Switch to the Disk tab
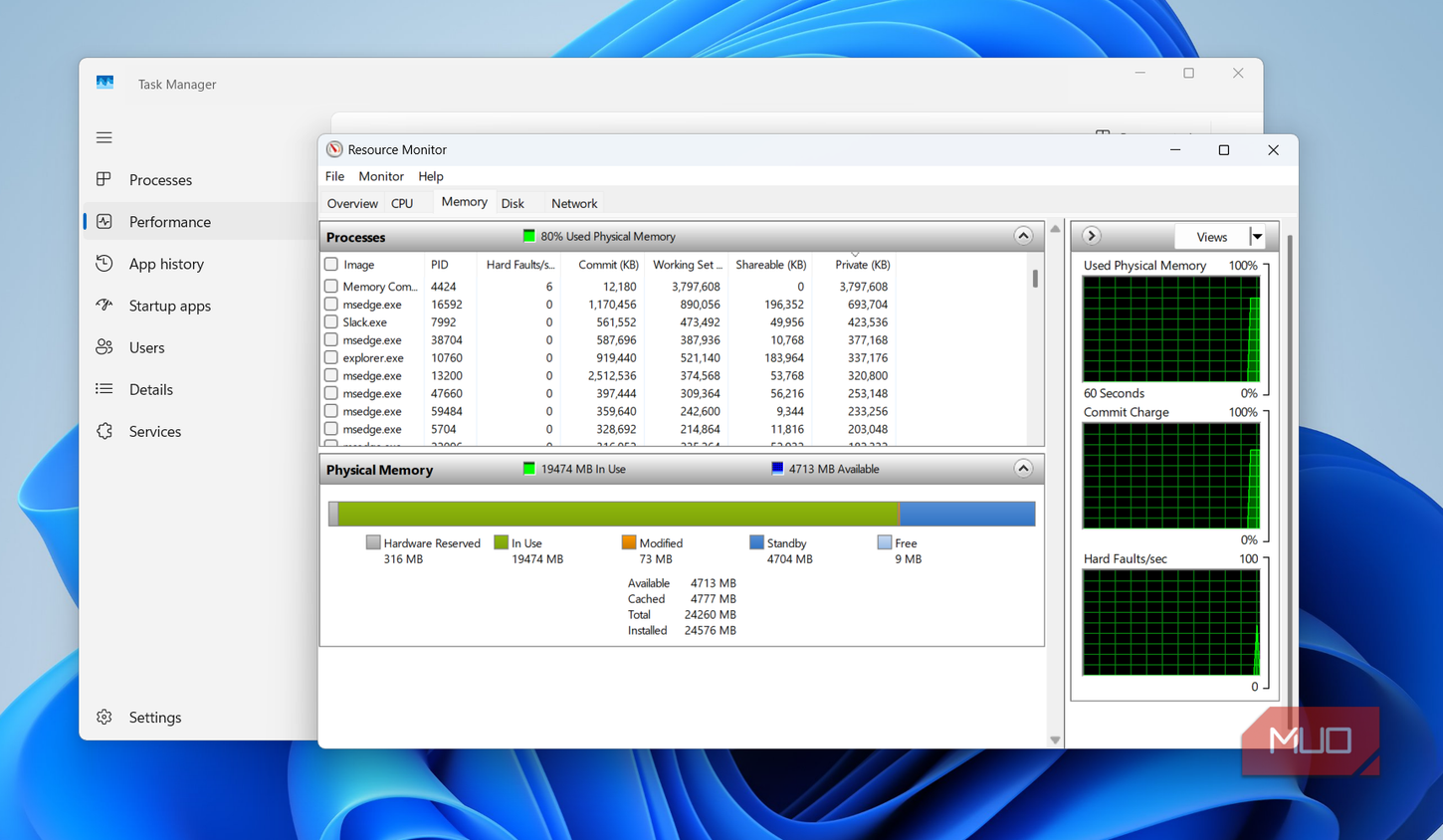This screenshot has width=1443, height=840. [513, 203]
